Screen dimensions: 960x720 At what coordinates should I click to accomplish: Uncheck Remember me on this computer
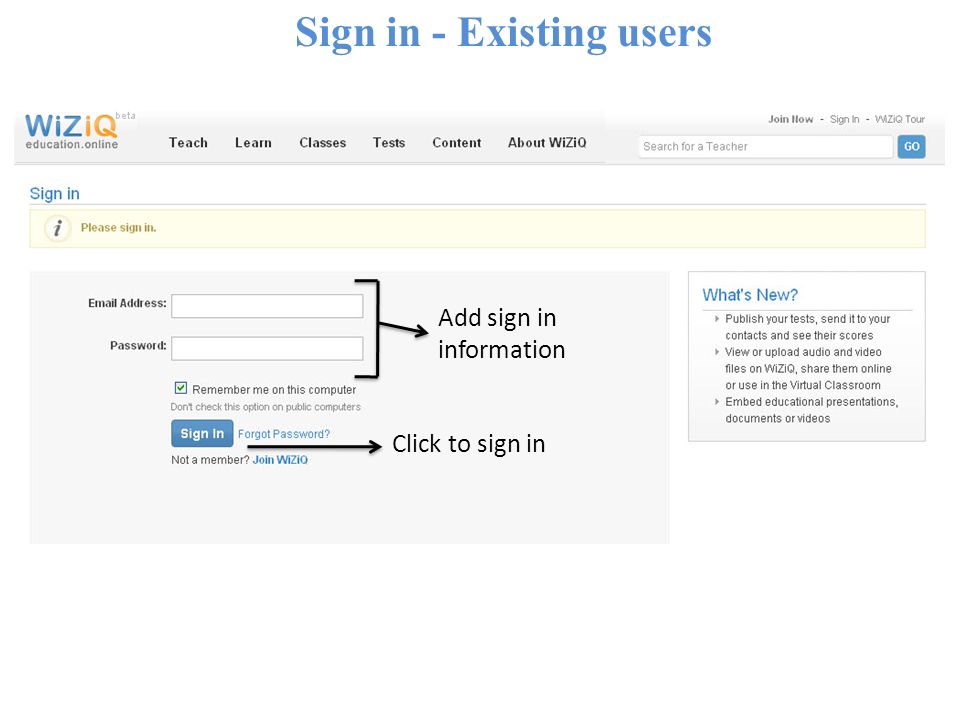[x=181, y=388]
